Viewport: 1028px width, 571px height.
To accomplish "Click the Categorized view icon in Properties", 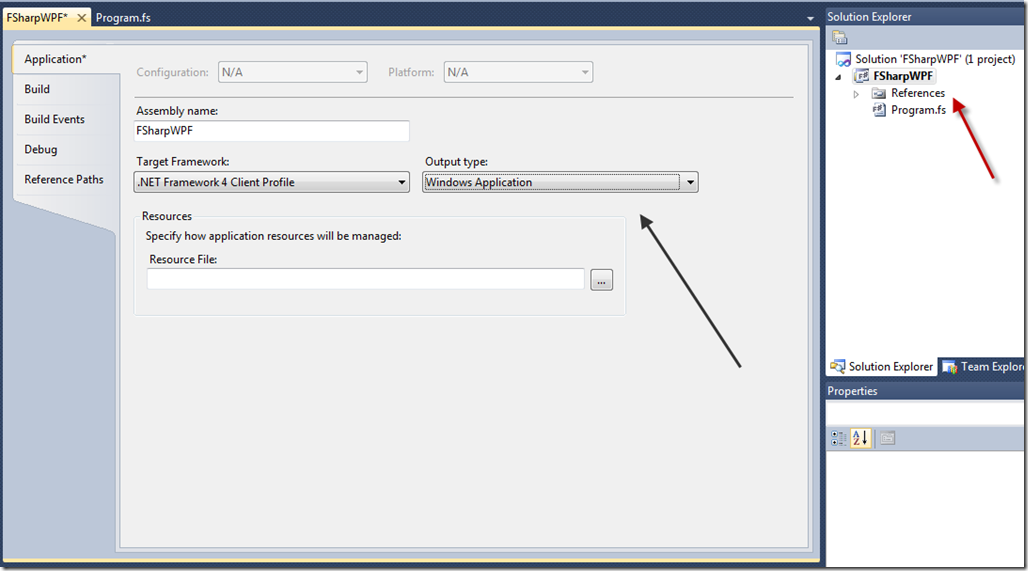I will (839, 438).
